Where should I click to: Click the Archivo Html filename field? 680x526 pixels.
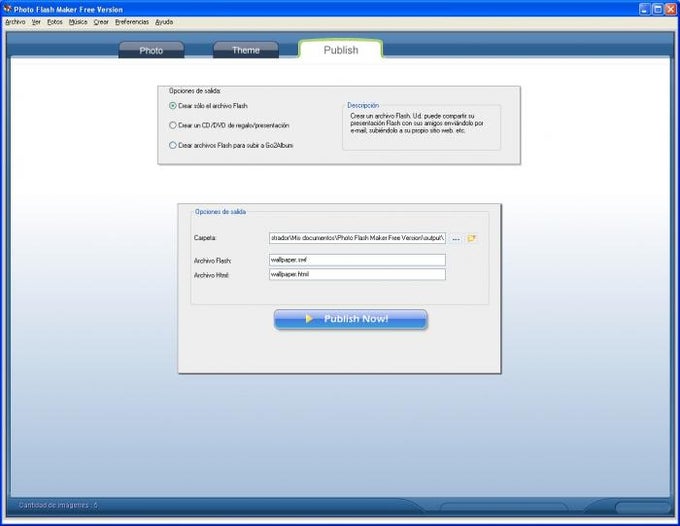point(357,274)
